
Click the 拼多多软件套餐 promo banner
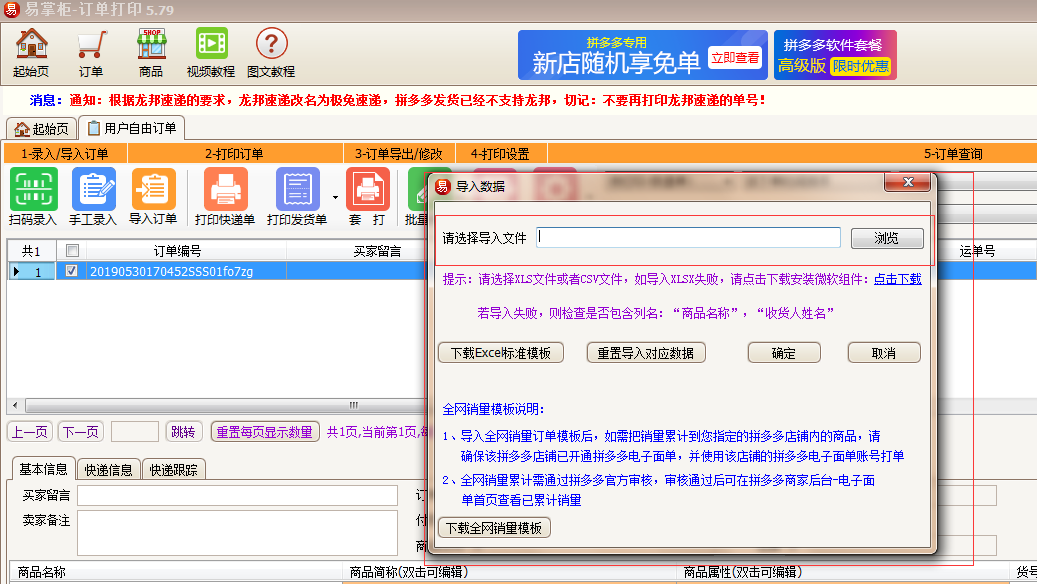tap(835, 55)
